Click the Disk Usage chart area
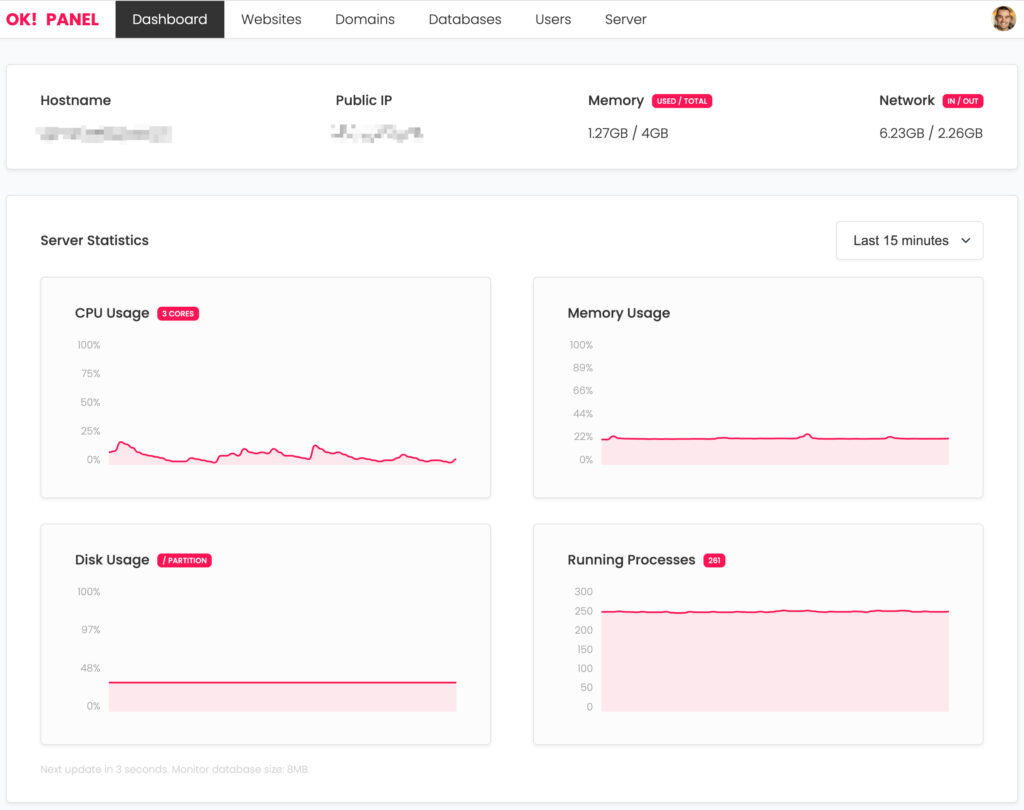The height and width of the screenshot is (810, 1024). tap(282, 696)
